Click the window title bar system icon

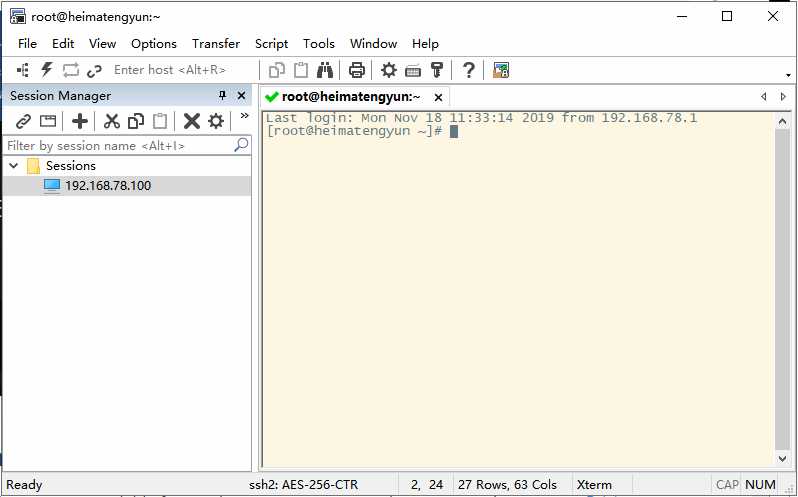click(17, 16)
